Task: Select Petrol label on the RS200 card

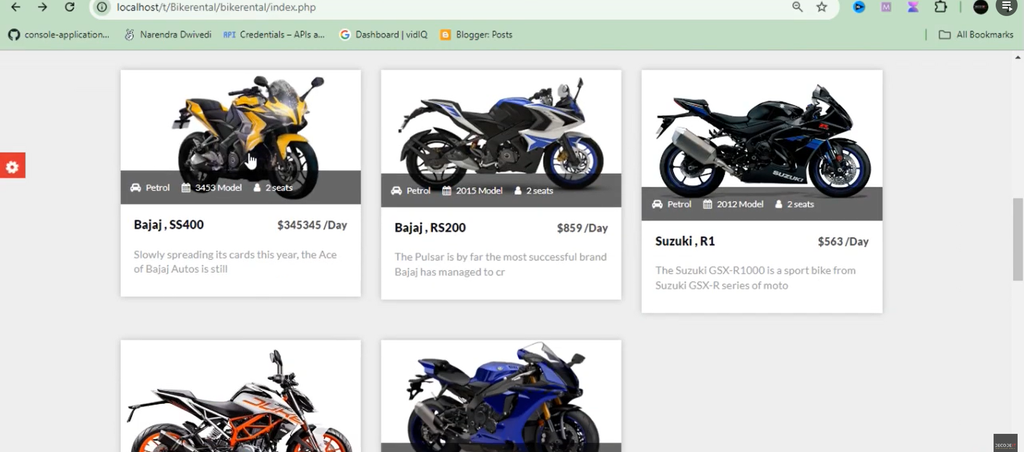Action: click(418, 191)
